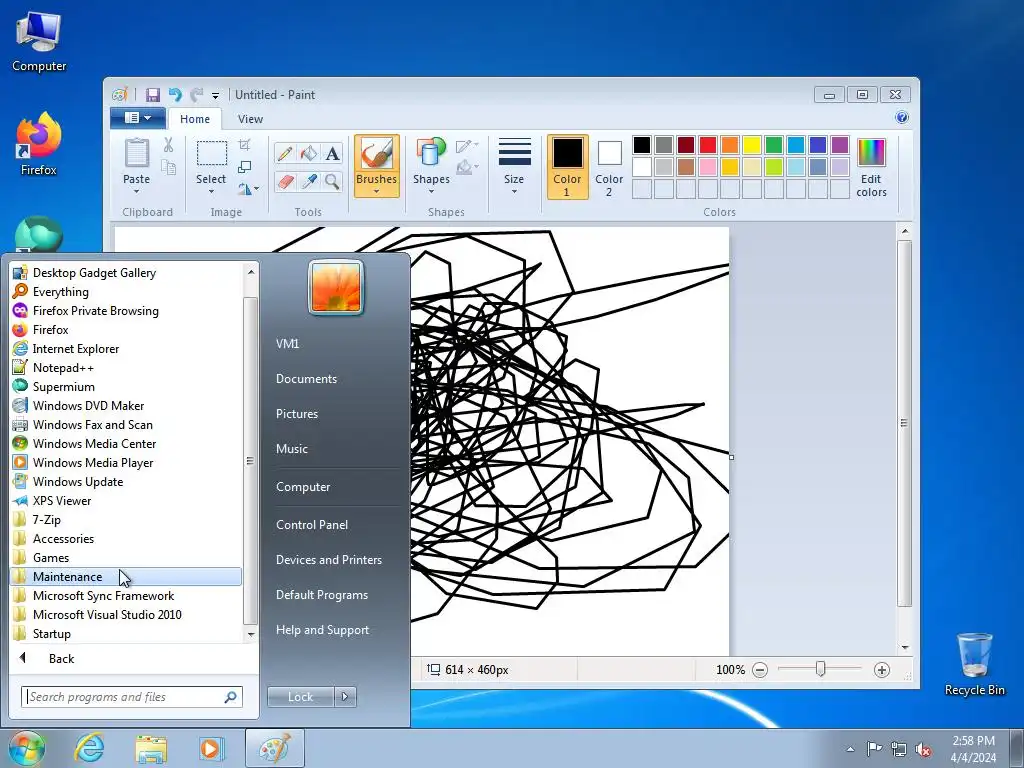Open the Paint file menu button
This screenshot has width=1024, height=768.
(x=137, y=118)
